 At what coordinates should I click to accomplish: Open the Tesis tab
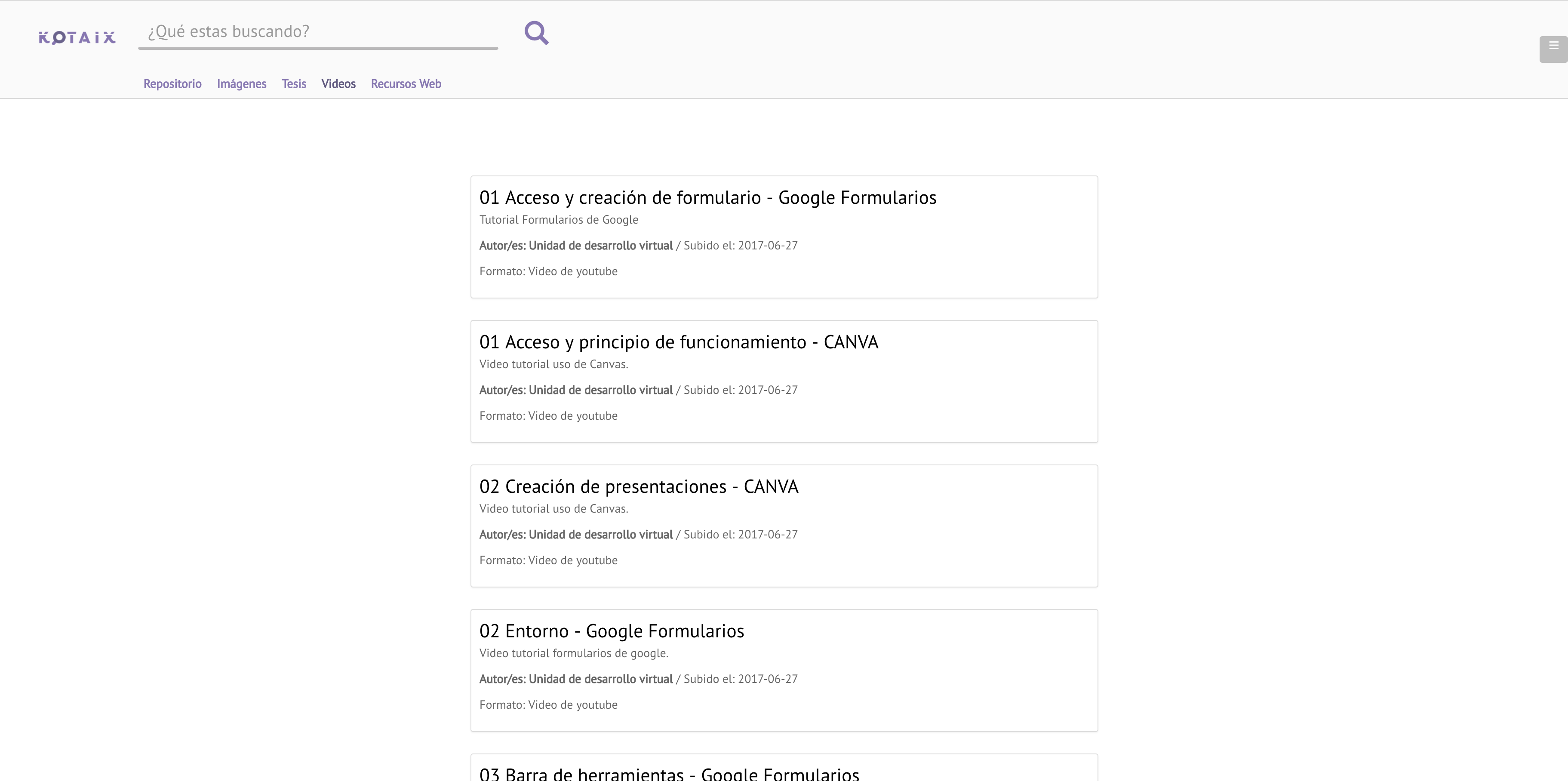[x=294, y=84]
